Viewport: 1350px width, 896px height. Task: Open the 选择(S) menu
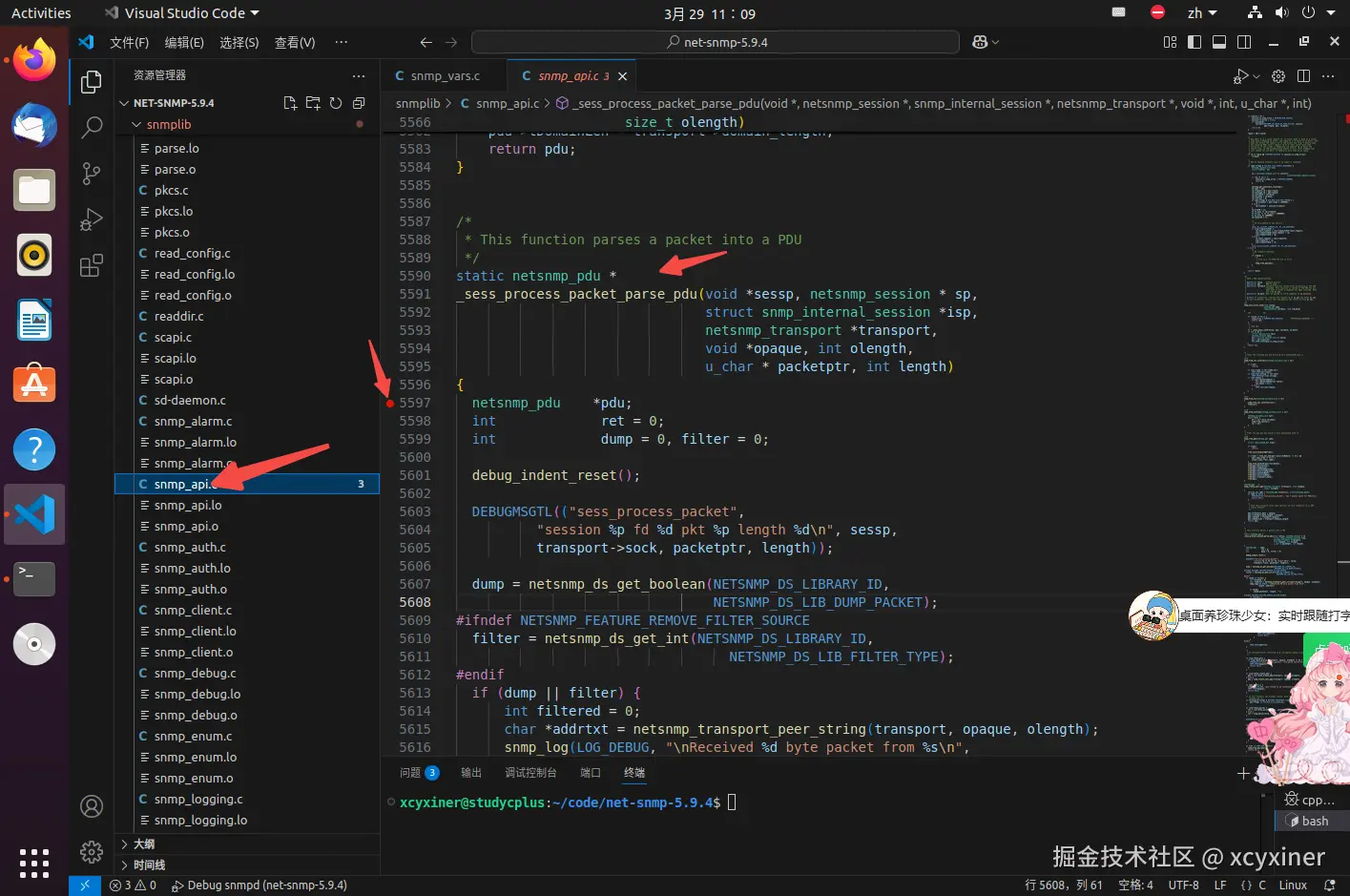(239, 42)
